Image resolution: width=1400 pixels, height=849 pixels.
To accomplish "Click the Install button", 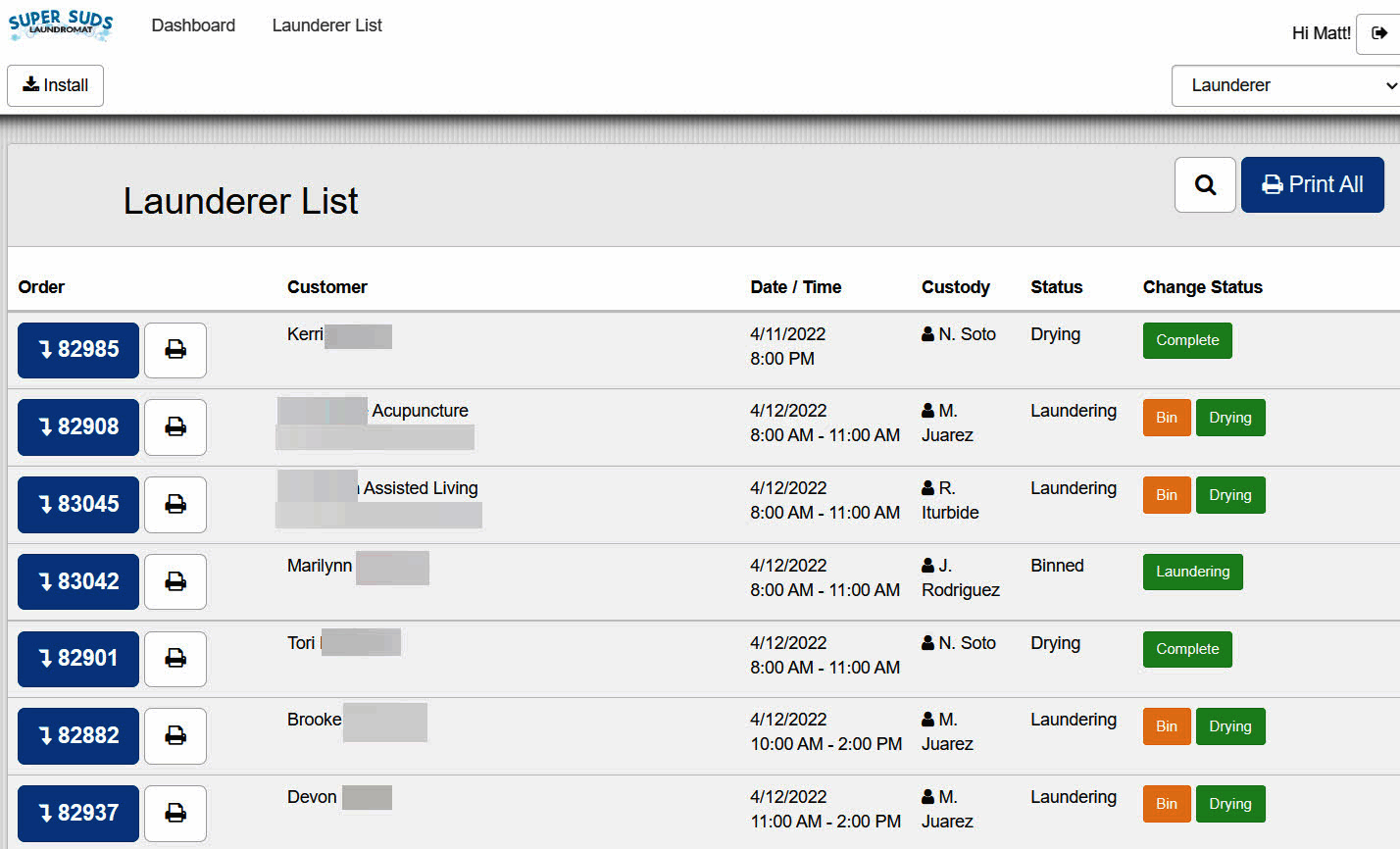I will (x=55, y=86).
